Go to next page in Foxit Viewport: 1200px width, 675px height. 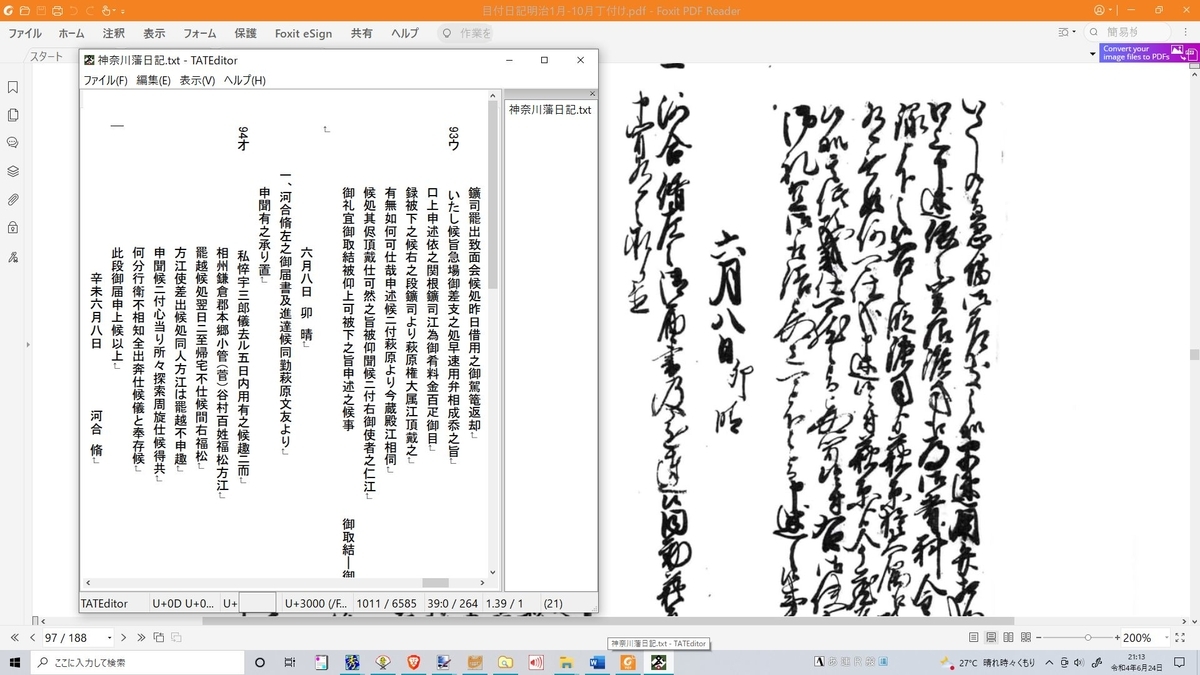pyautogui.click(x=124, y=637)
